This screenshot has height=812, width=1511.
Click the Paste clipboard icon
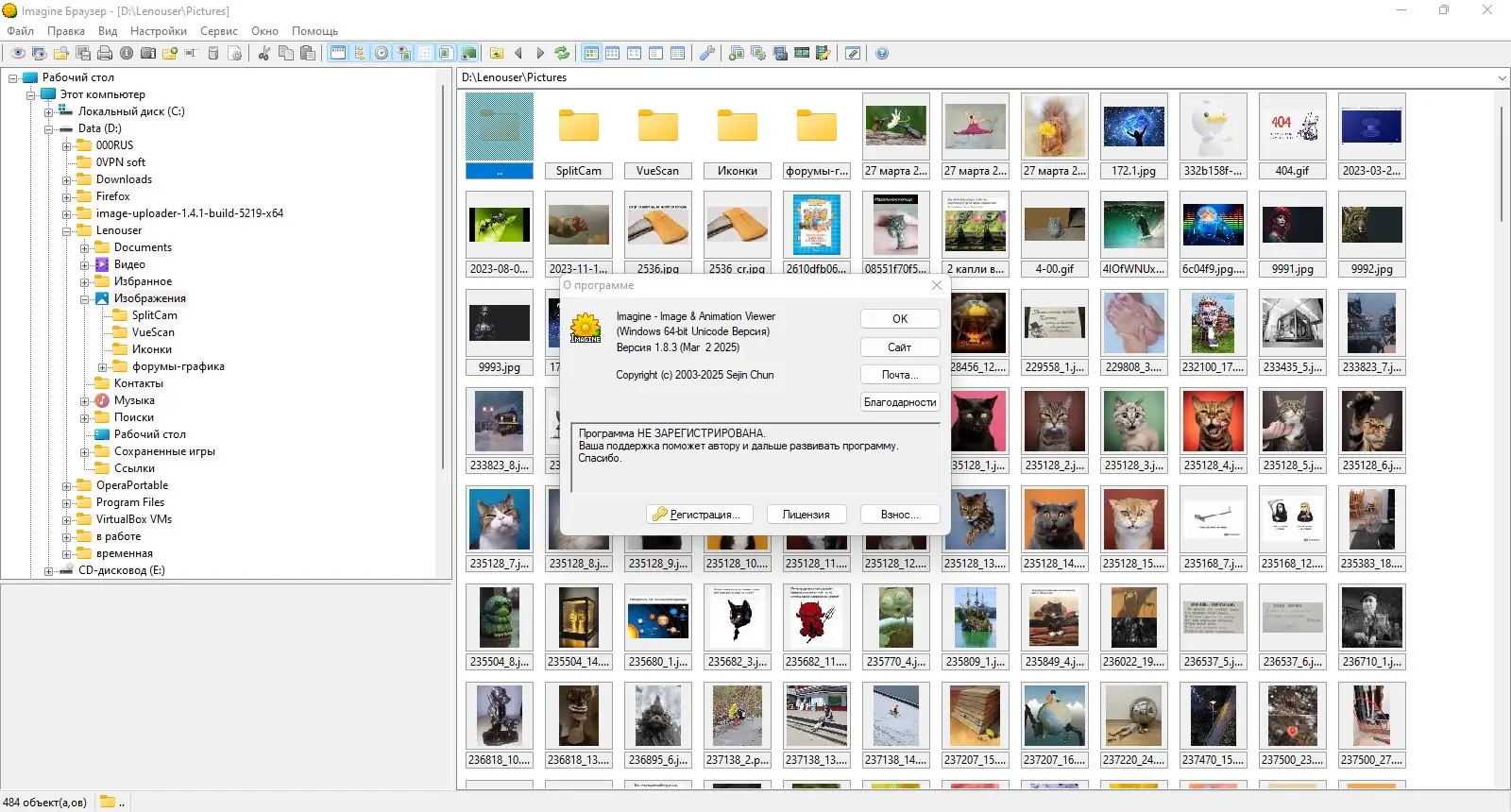click(x=308, y=54)
